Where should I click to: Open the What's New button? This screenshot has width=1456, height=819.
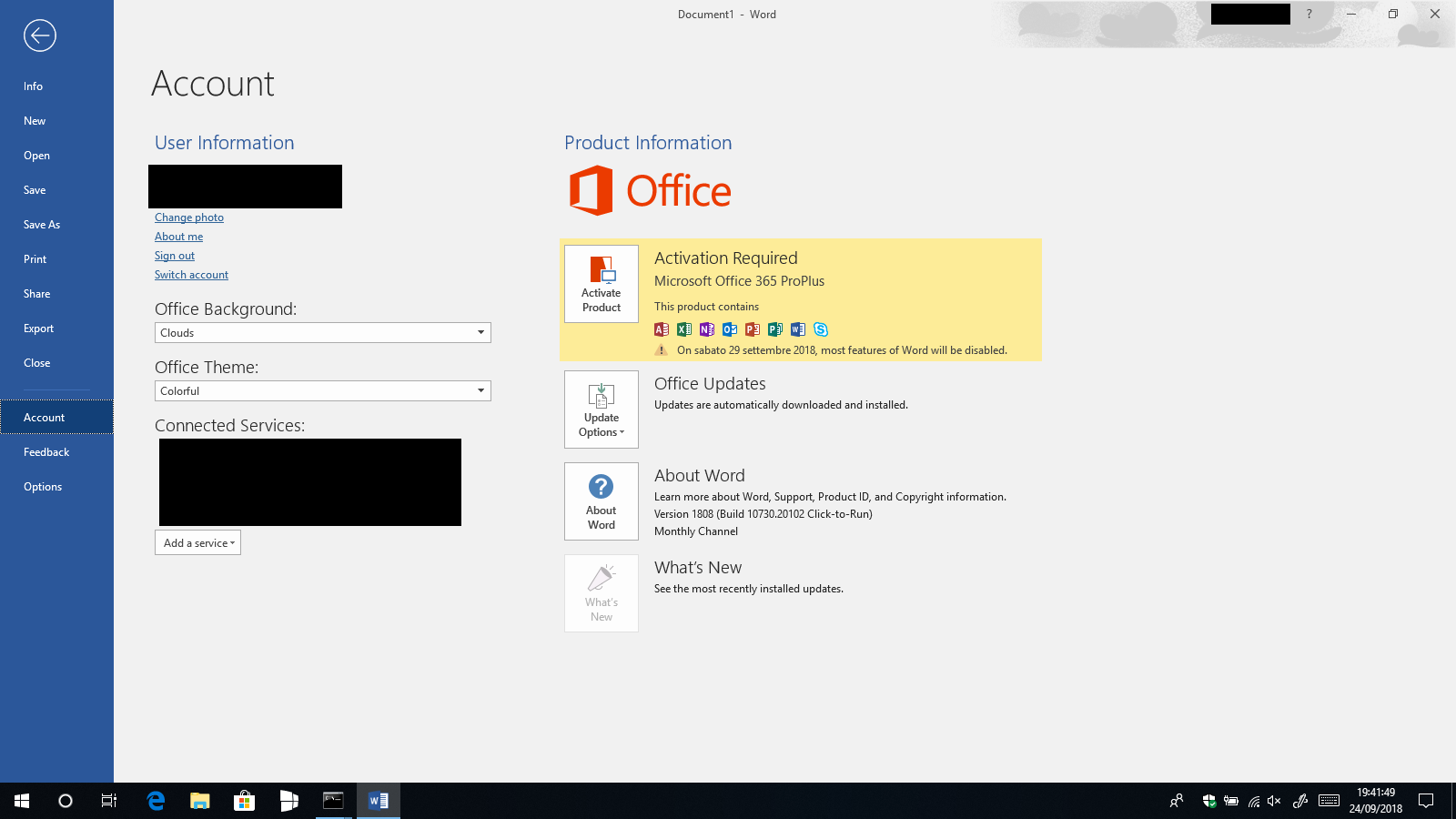pyautogui.click(x=601, y=593)
